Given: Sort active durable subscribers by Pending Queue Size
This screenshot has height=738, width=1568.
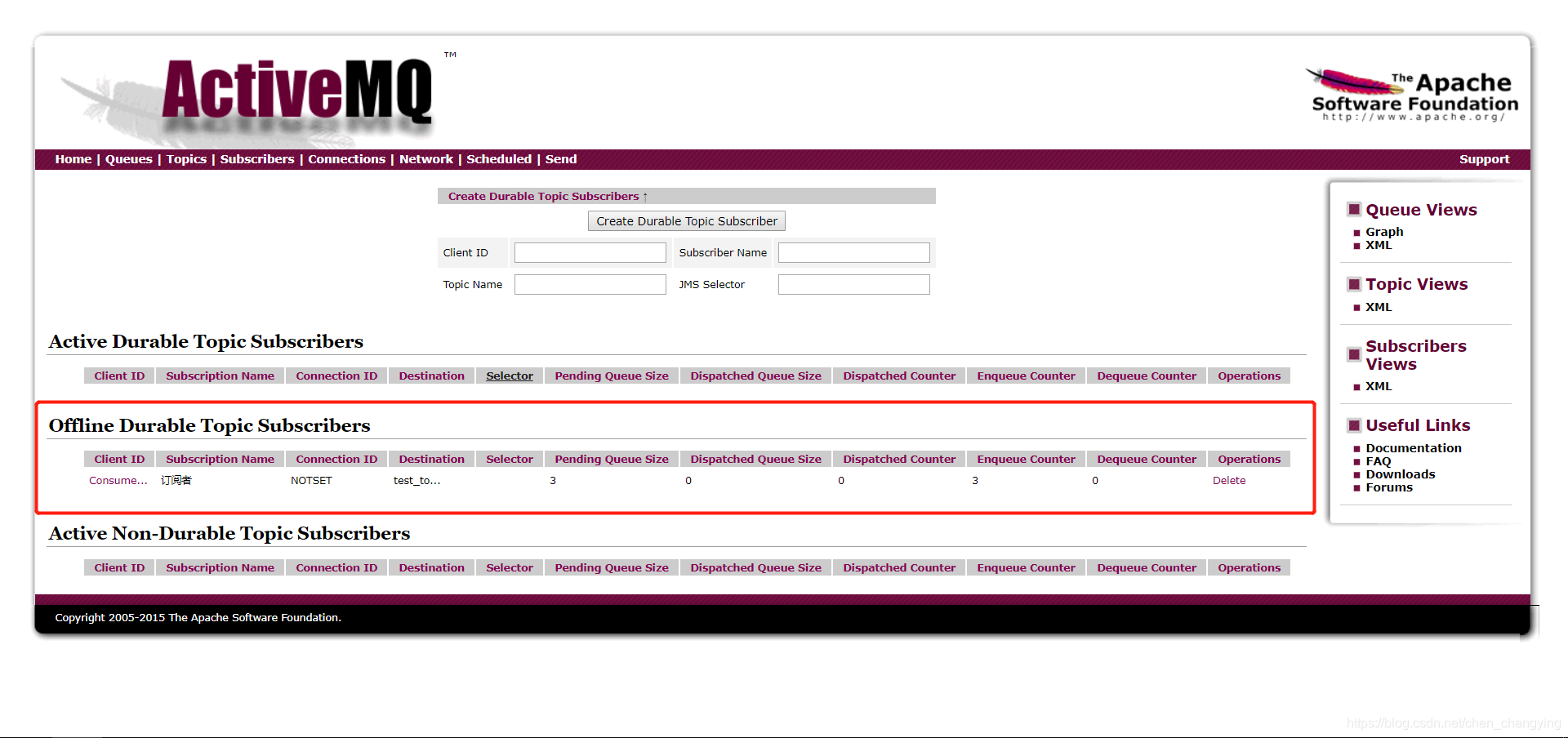Looking at the screenshot, I should (x=612, y=376).
